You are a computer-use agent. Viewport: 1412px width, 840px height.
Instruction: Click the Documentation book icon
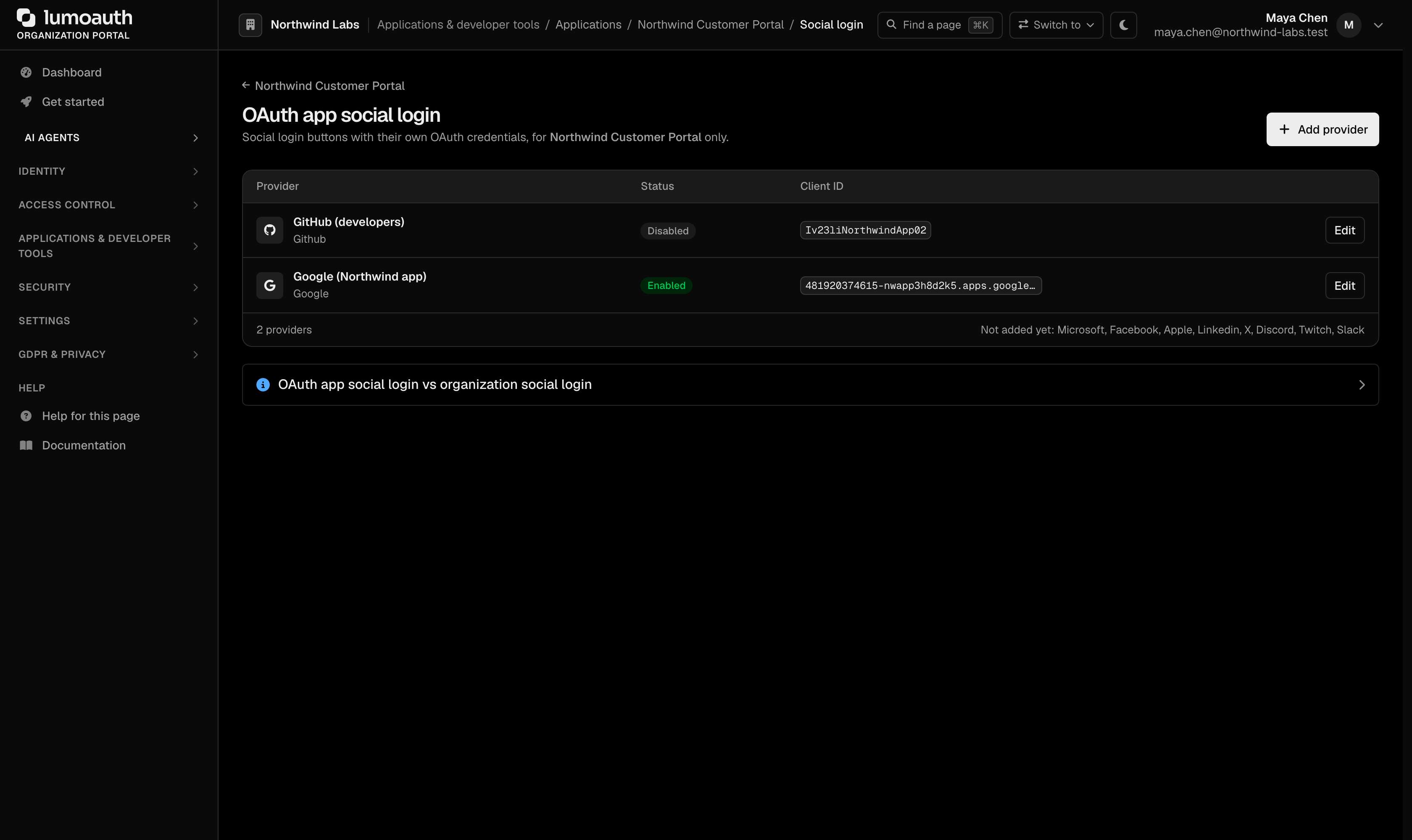26,446
